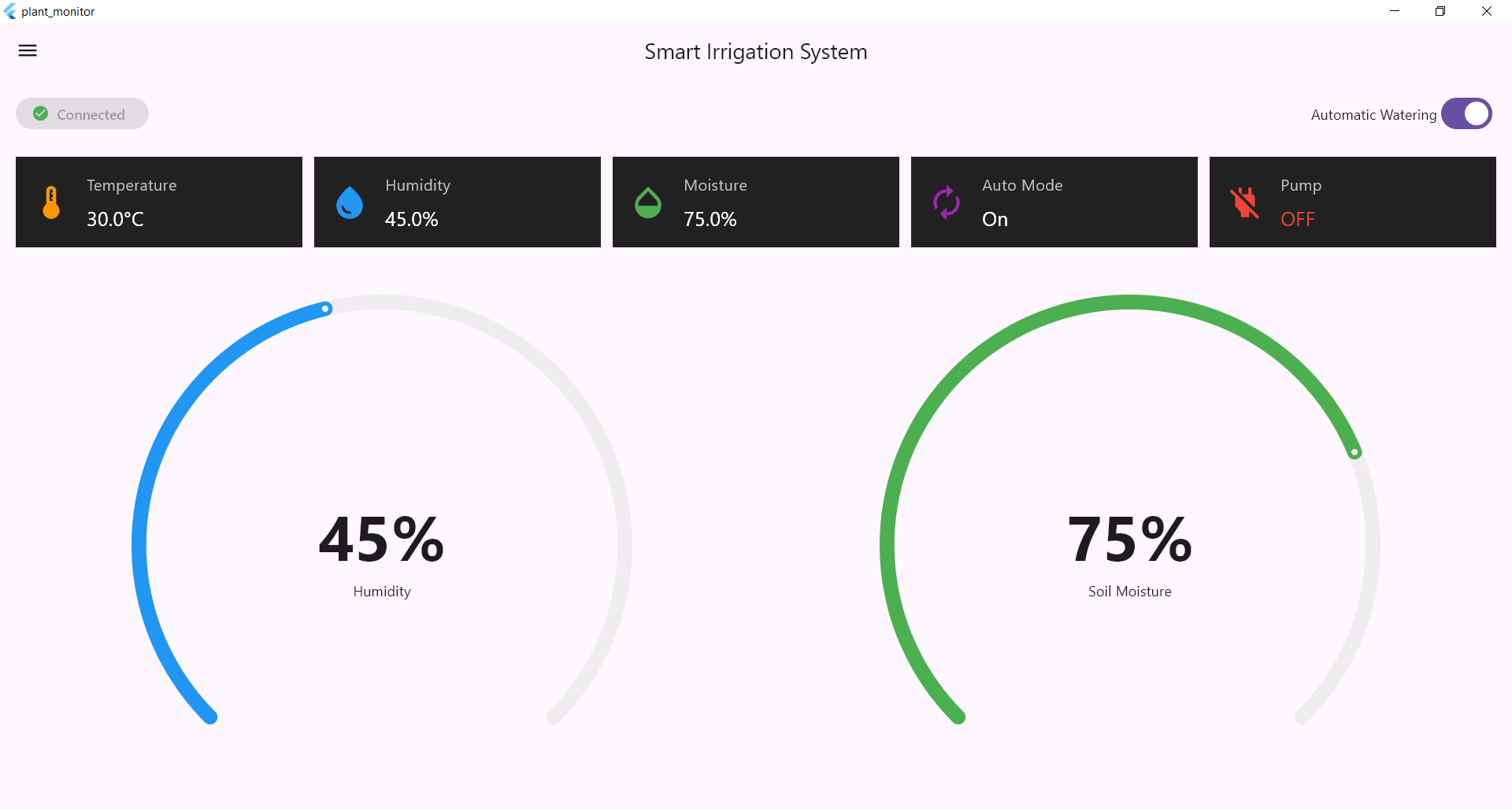The image size is (1512, 809).
Task: Click the large 45% gauge reading
Action: (382, 540)
